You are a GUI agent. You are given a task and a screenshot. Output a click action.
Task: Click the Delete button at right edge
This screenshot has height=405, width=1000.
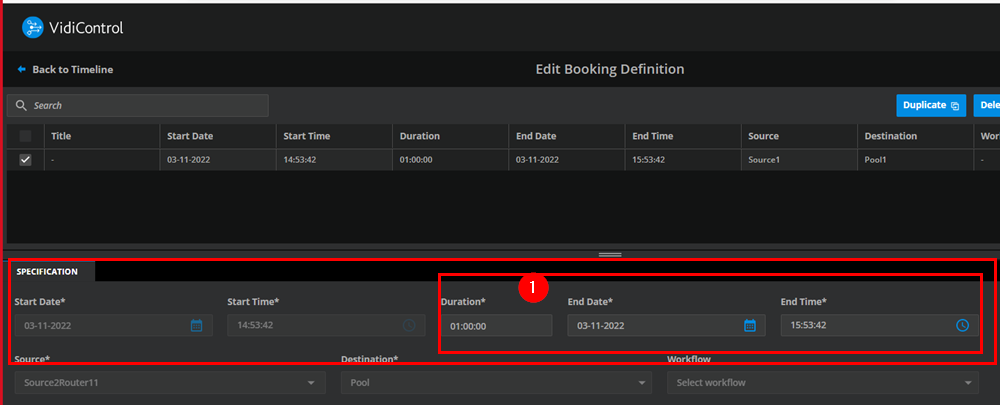tap(988, 105)
